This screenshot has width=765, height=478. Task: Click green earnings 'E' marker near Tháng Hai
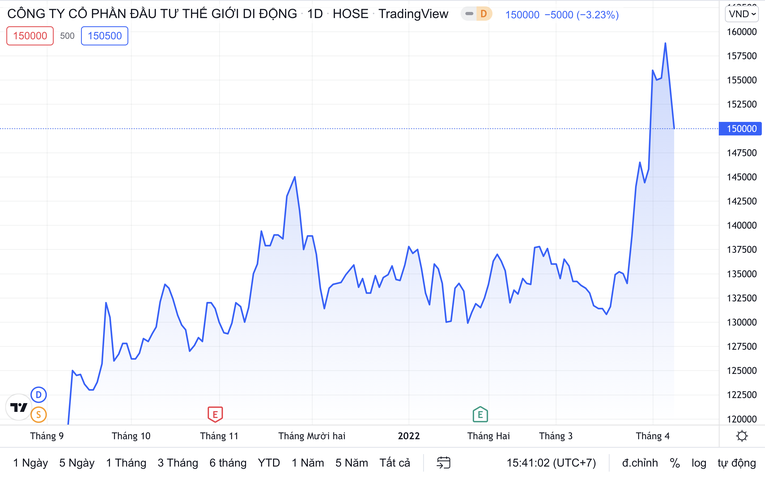click(480, 414)
